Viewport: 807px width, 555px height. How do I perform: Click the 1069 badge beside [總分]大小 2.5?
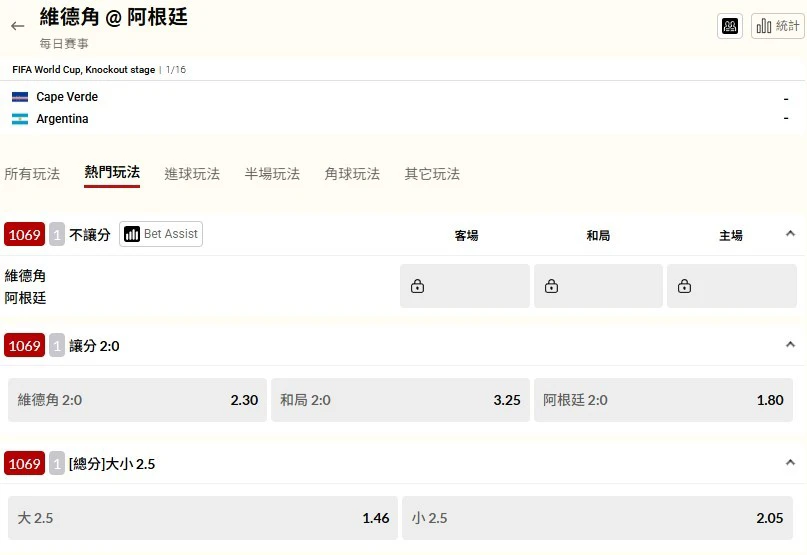[24, 463]
